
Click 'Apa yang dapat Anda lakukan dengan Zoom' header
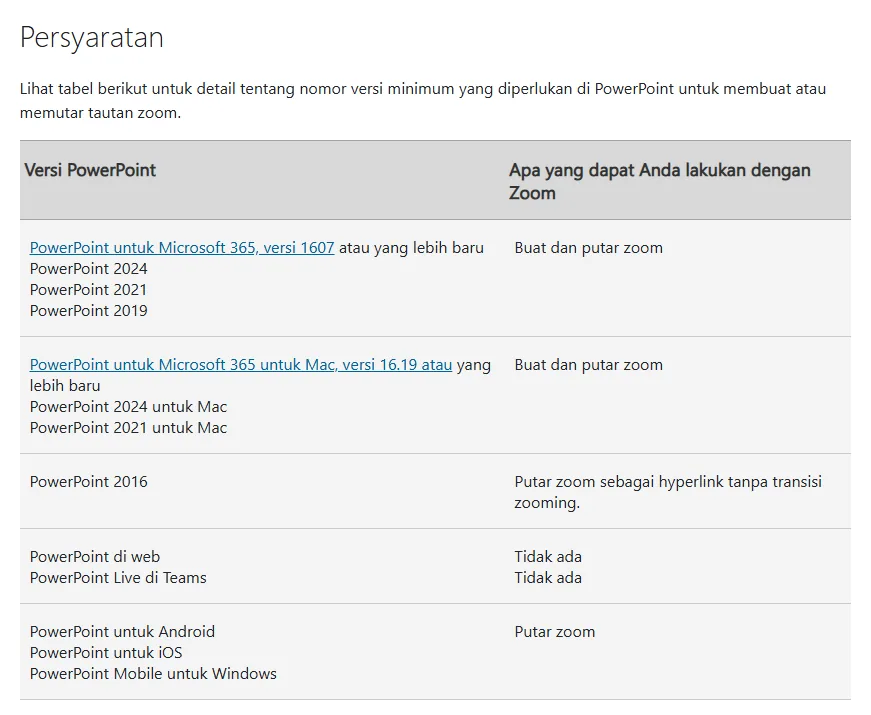click(659, 181)
